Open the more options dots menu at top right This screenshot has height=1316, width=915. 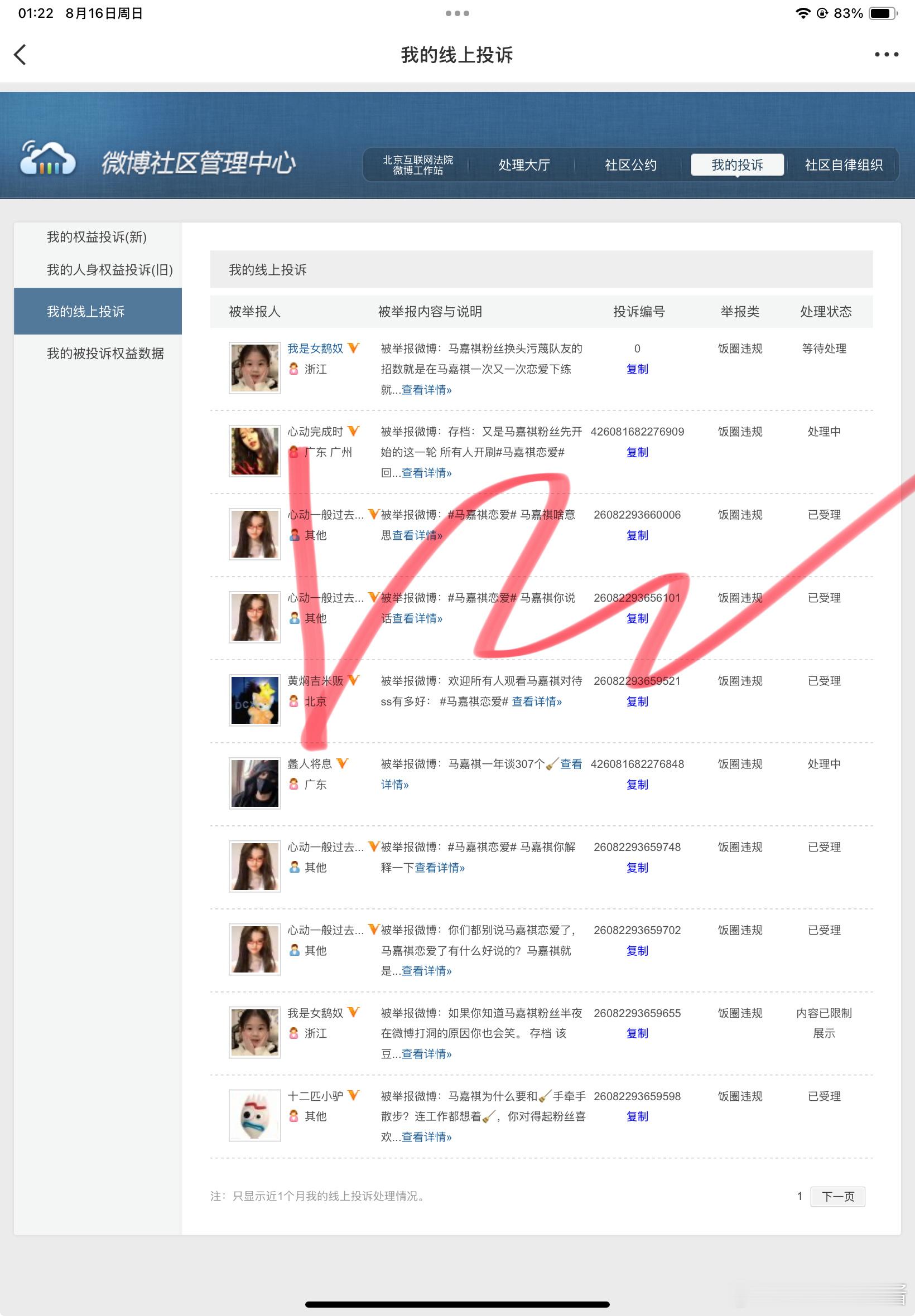887,55
